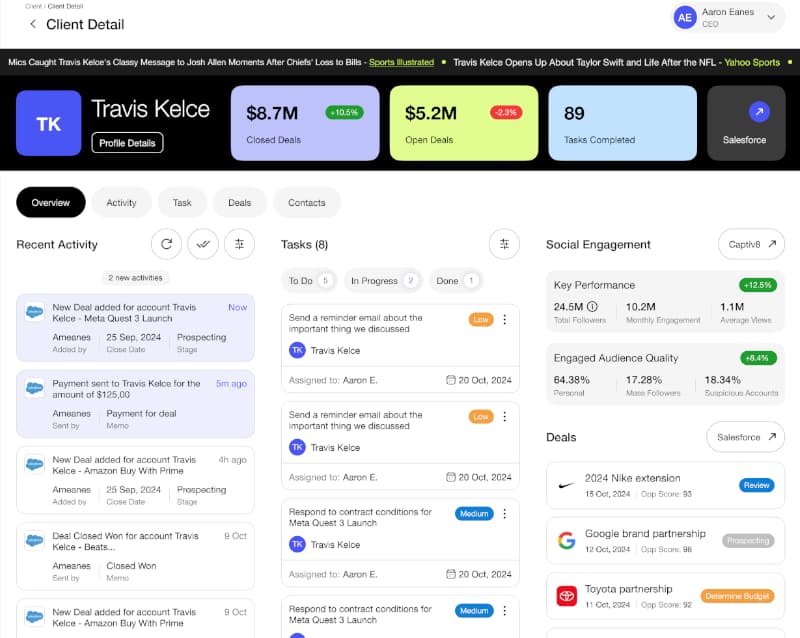This screenshot has height=638, width=800.
Task: Filter tasks by In Progress
Action: 383,281
